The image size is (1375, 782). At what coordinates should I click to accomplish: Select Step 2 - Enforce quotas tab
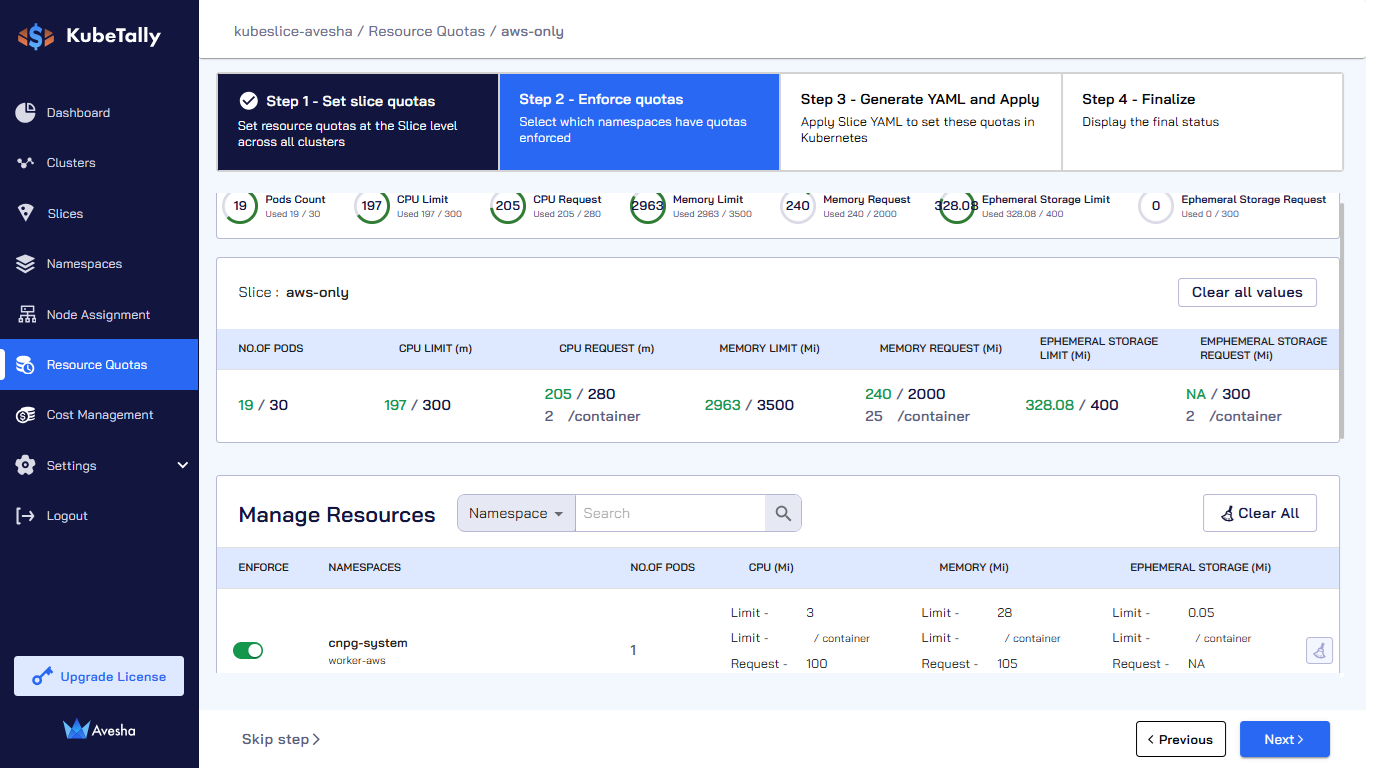pyautogui.click(x=639, y=122)
